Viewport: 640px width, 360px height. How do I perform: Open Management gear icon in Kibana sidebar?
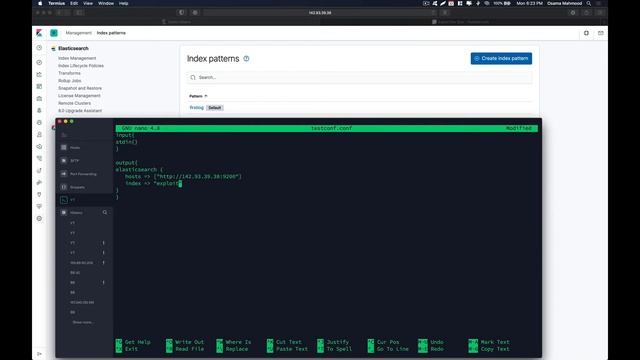(x=39, y=218)
